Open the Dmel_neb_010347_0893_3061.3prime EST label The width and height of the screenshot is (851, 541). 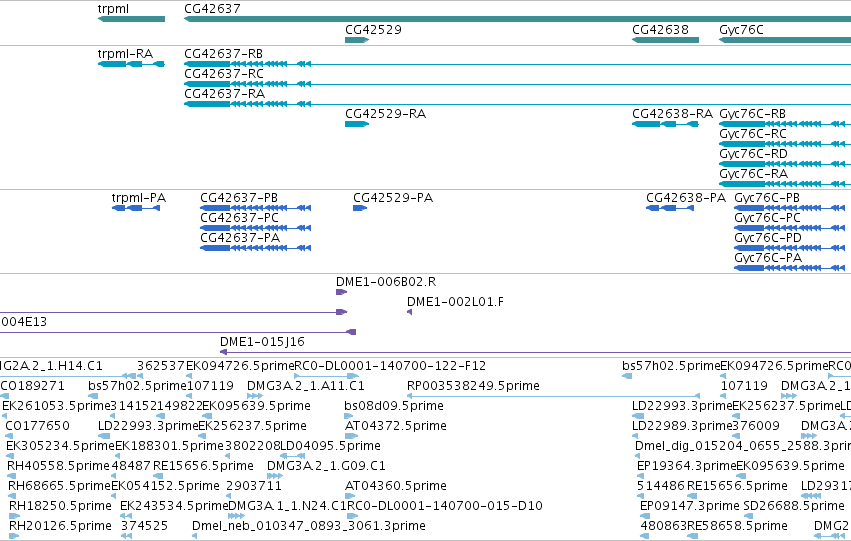point(309,526)
